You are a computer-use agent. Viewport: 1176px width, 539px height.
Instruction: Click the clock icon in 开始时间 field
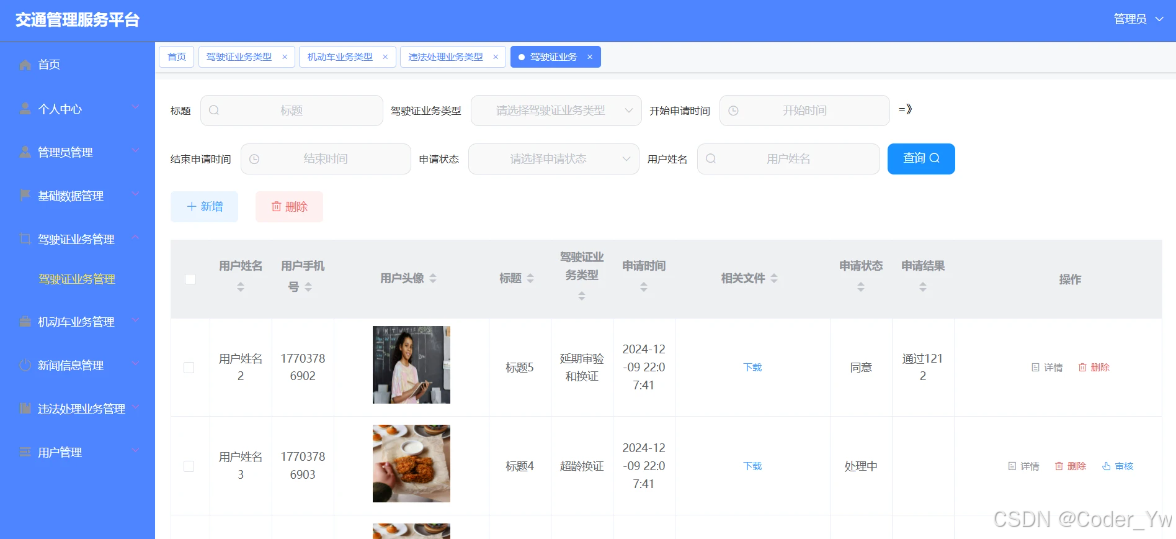pos(734,110)
